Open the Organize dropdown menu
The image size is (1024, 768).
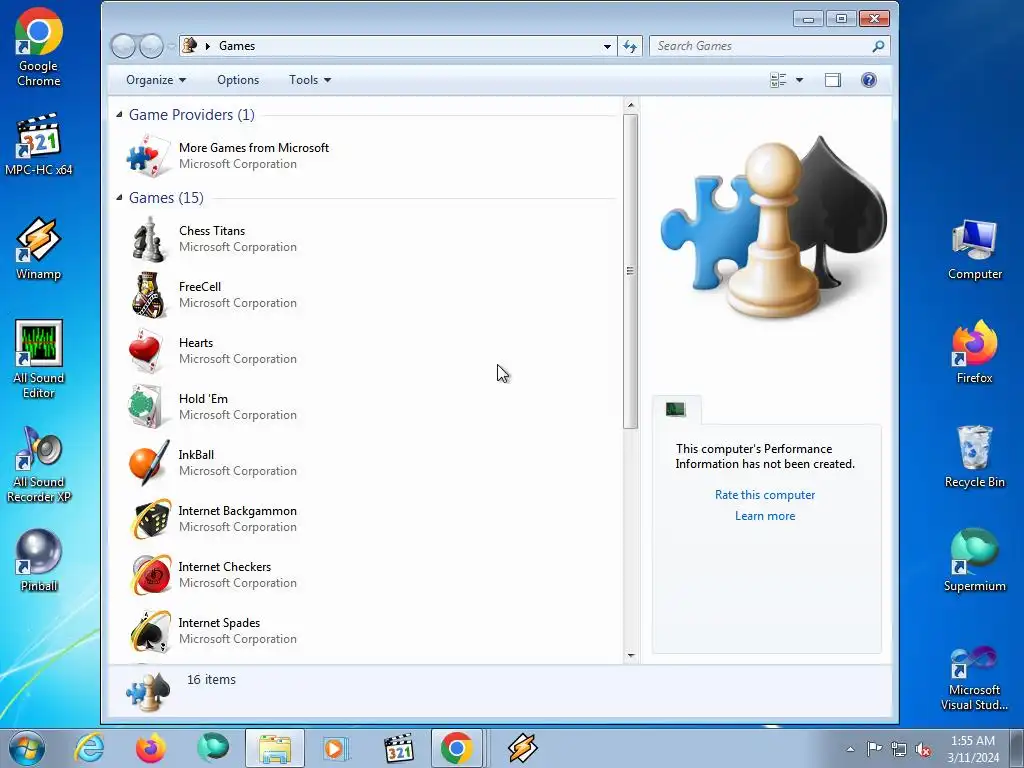point(155,80)
